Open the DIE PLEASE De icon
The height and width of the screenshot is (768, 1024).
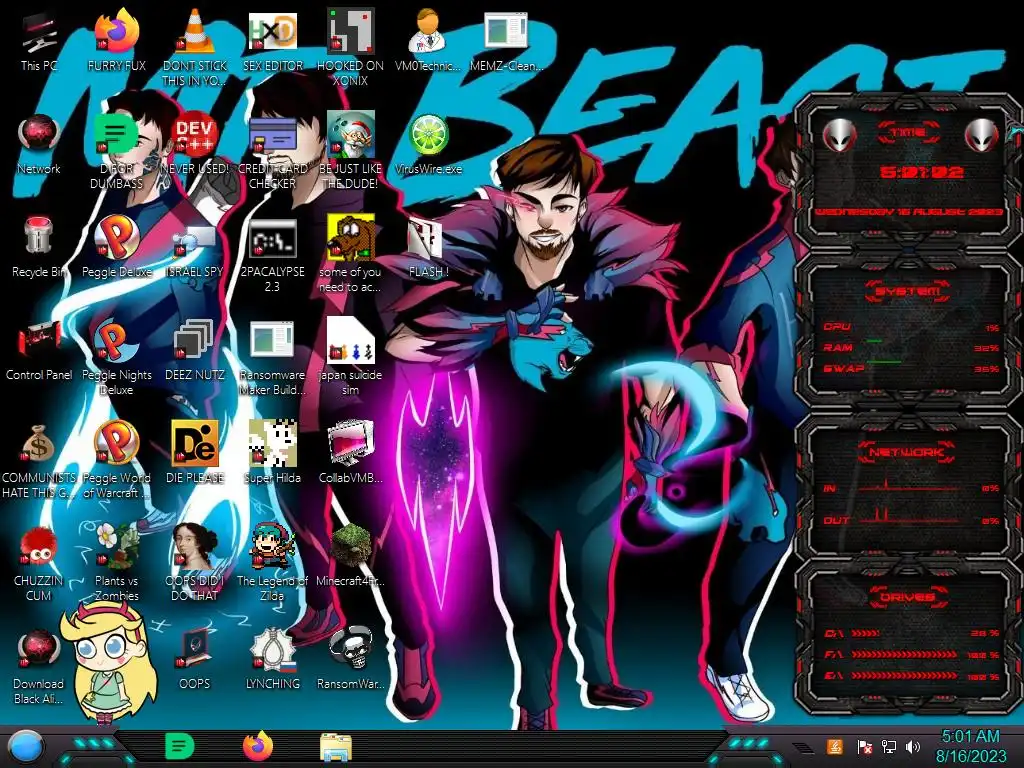(x=195, y=452)
